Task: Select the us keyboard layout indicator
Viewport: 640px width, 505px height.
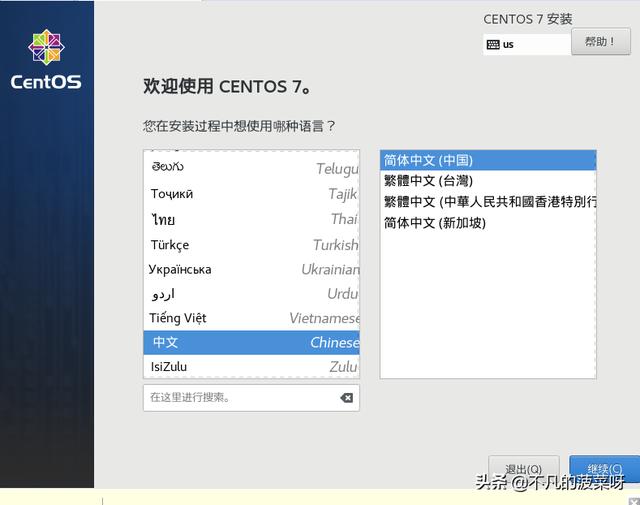Action: click(527, 44)
